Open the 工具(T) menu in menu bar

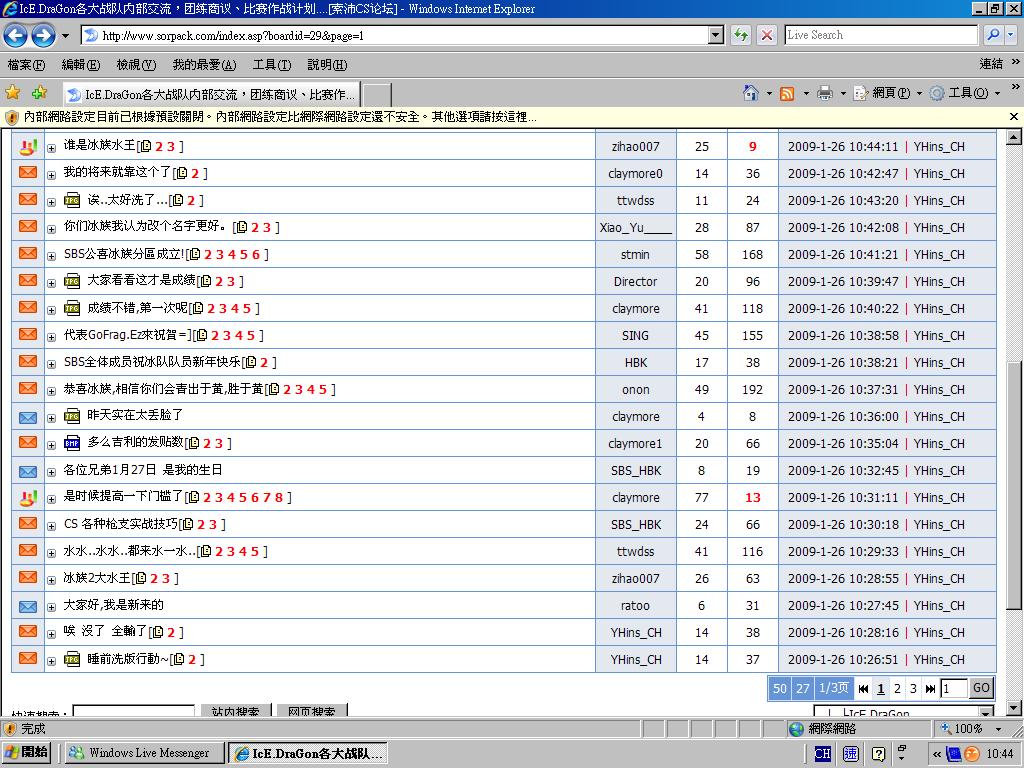pyautogui.click(x=271, y=65)
